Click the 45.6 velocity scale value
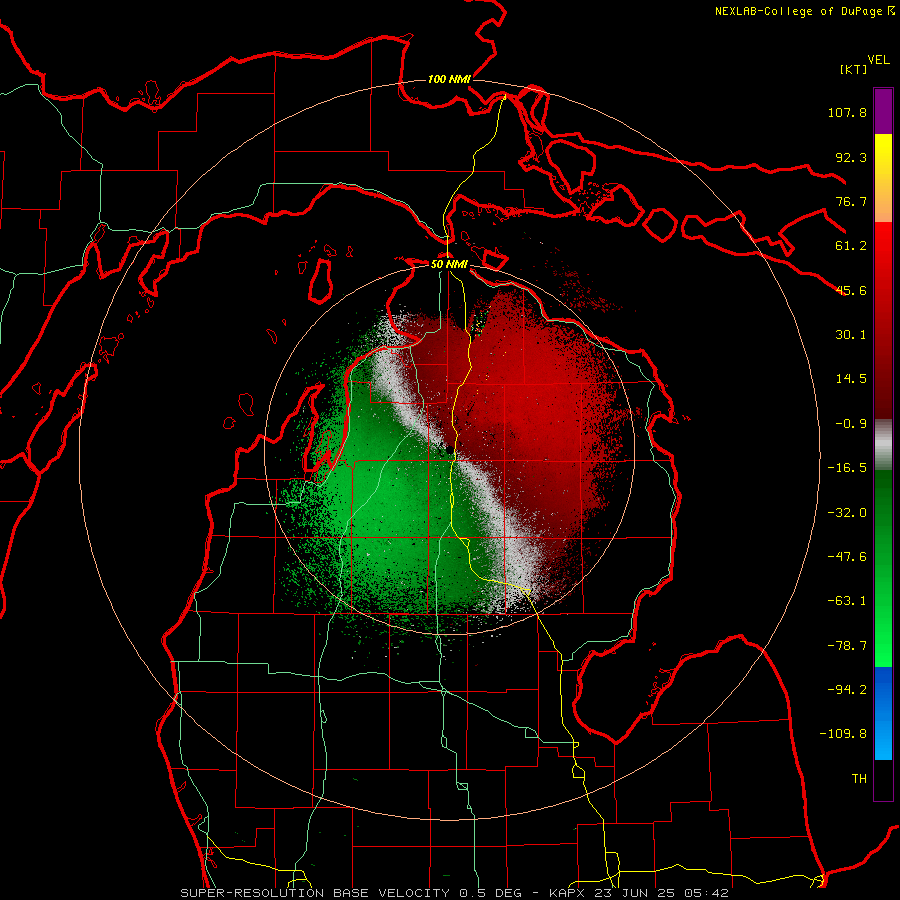The image size is (900, 900). click(x=851, y=290)
